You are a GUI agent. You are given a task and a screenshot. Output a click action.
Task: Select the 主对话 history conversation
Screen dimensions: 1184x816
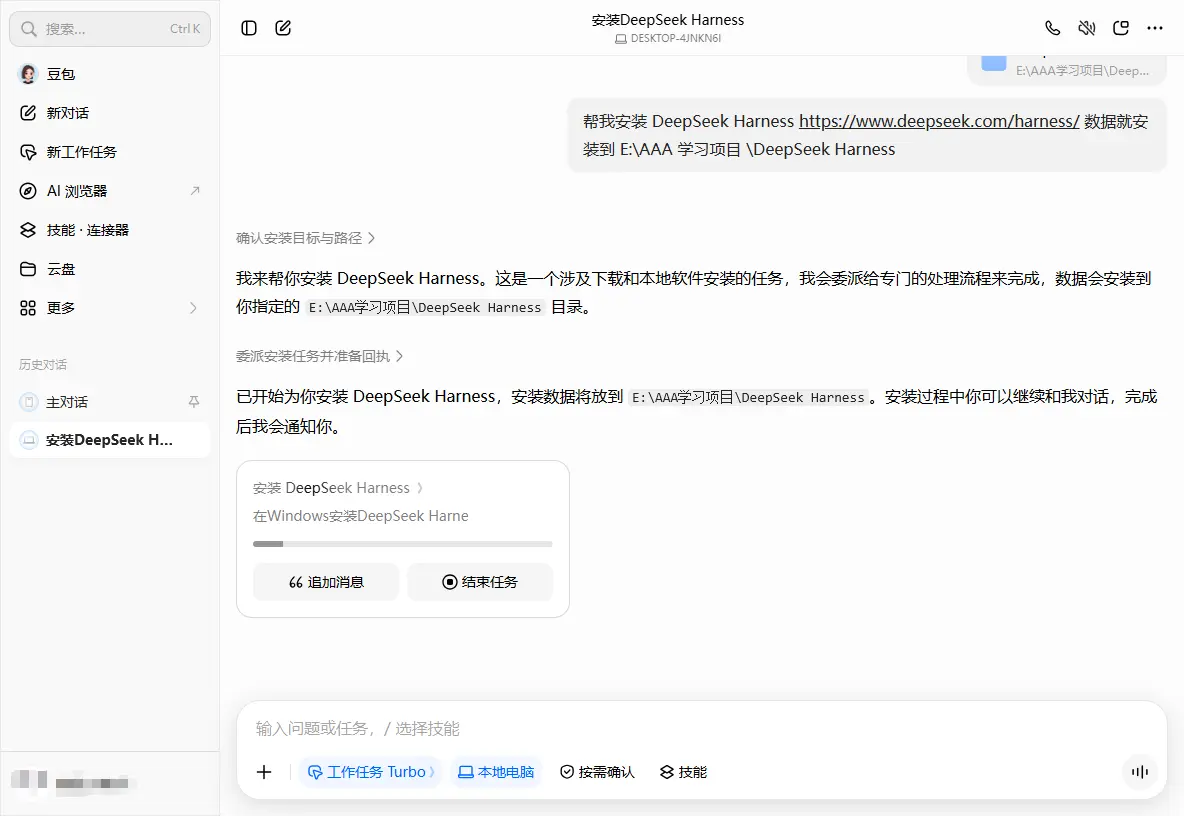coord(109,402)
